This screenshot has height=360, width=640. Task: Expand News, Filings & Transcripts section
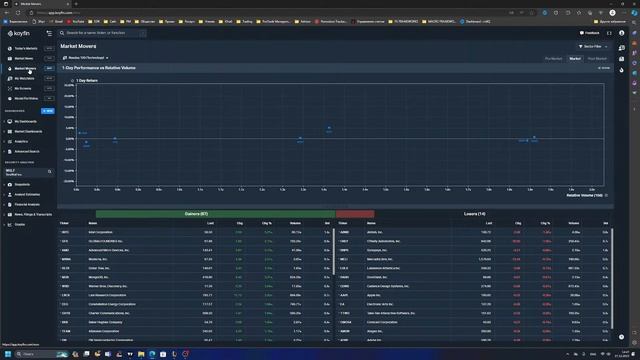pos(33,214)
